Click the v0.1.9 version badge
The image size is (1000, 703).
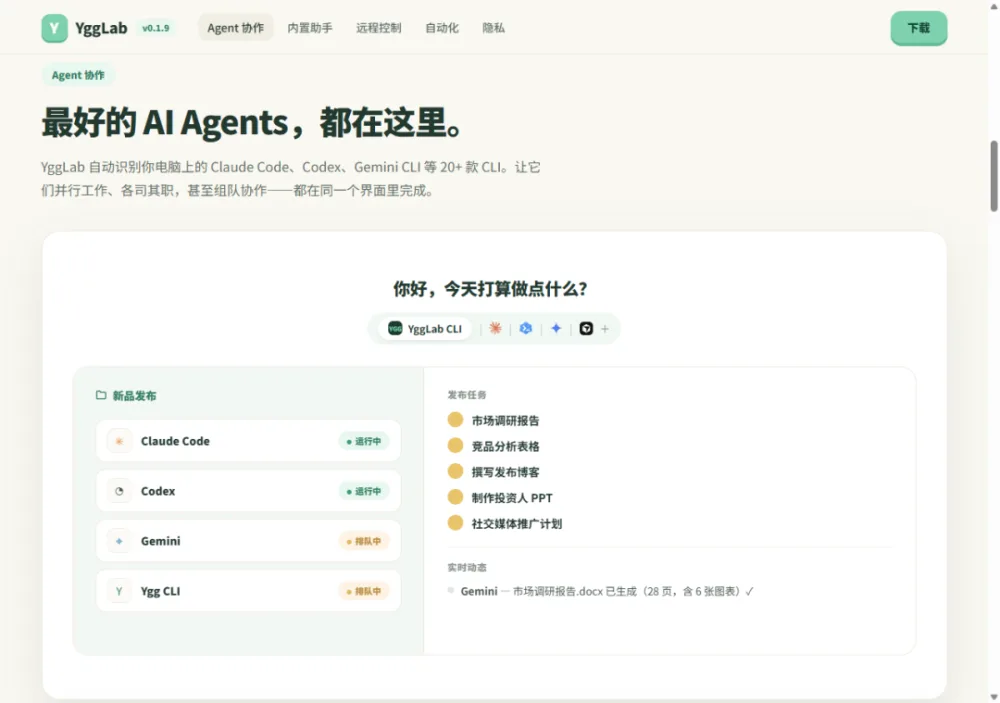156,28
